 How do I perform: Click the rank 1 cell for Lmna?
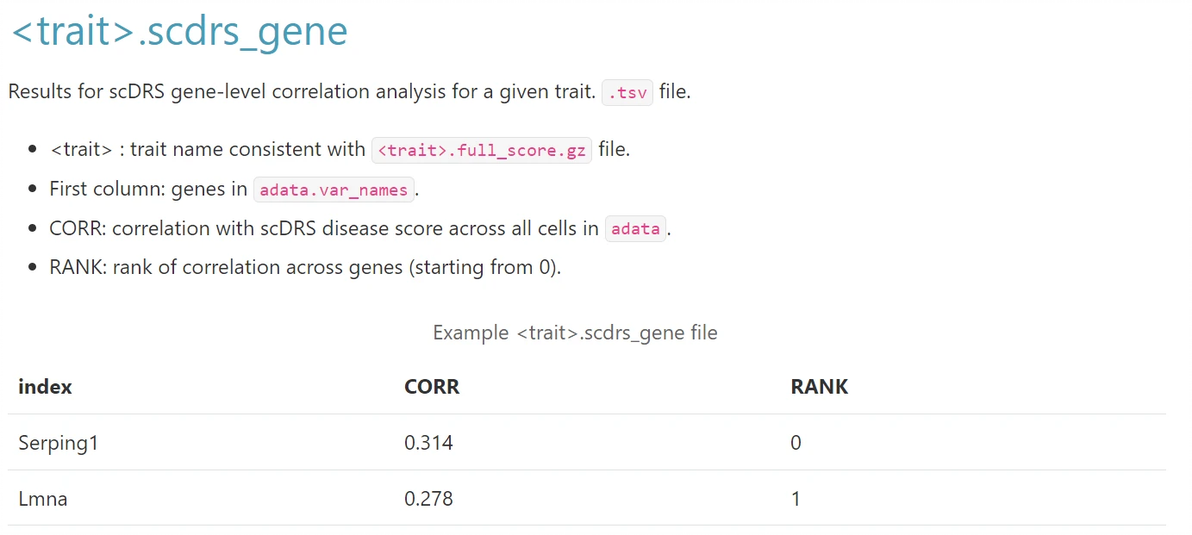(x=796, y=498)
